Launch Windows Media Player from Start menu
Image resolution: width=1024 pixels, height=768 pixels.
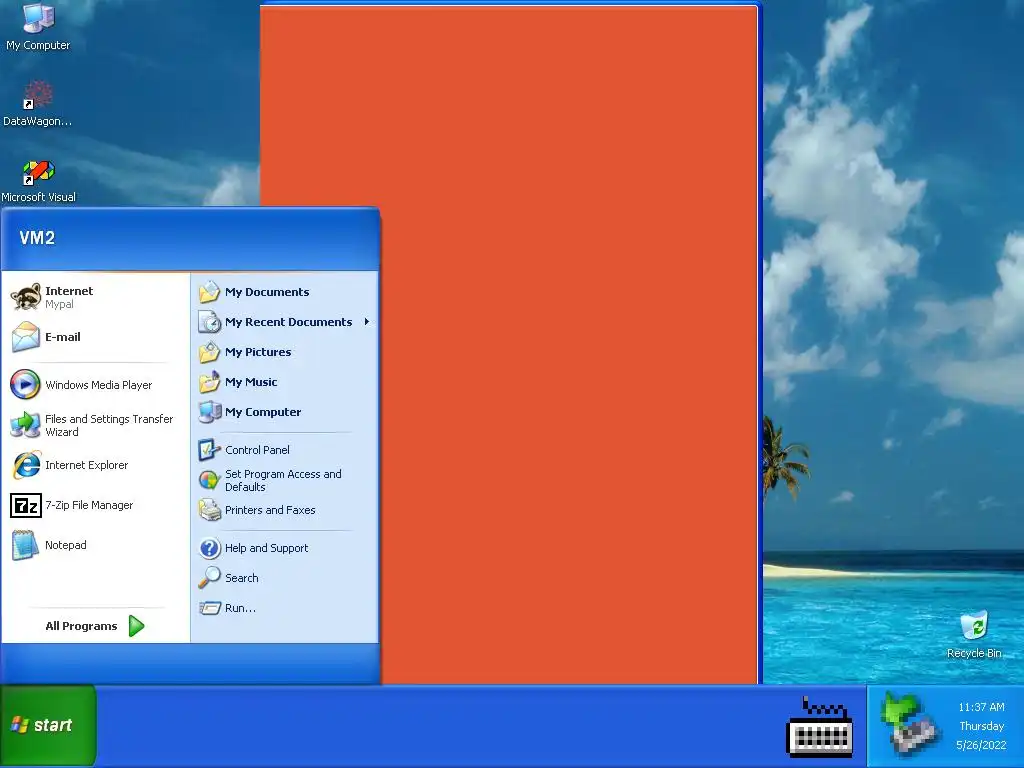[95, 385]
